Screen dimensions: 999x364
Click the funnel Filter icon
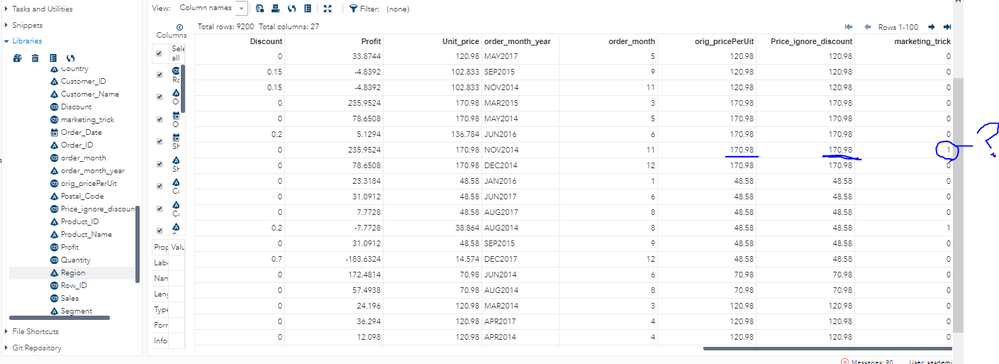pyautogui.click(x=353, y=8)
